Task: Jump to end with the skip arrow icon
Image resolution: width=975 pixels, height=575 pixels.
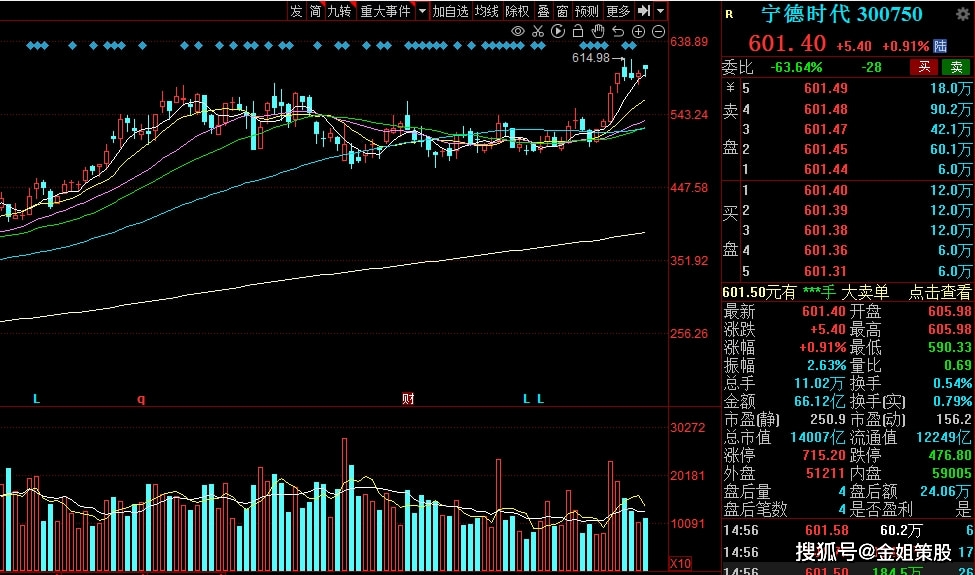Action: [644, 11]
